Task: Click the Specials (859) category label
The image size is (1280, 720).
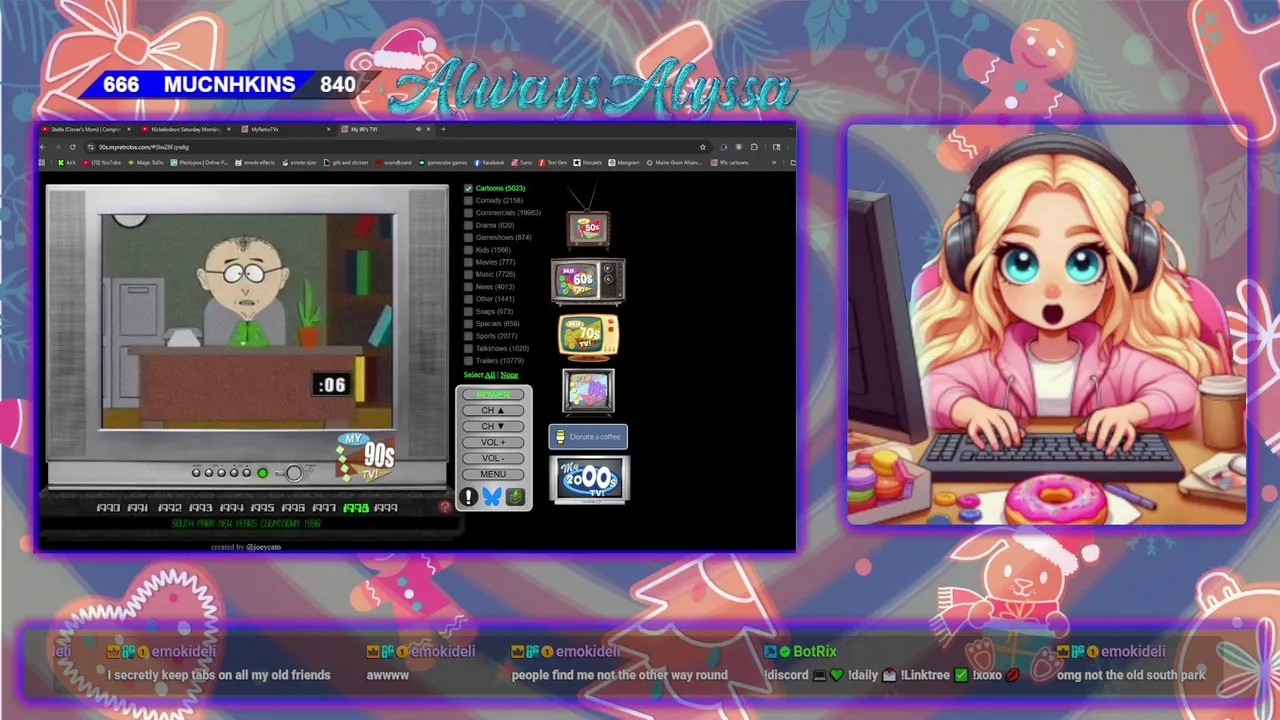Action: (497, 324)
